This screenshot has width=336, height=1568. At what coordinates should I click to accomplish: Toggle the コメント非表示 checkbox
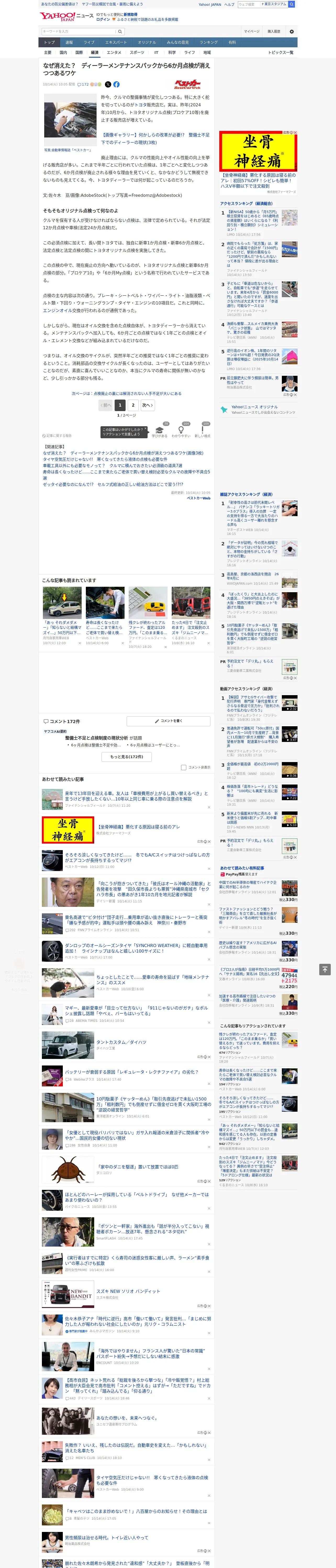click(183, 768)
